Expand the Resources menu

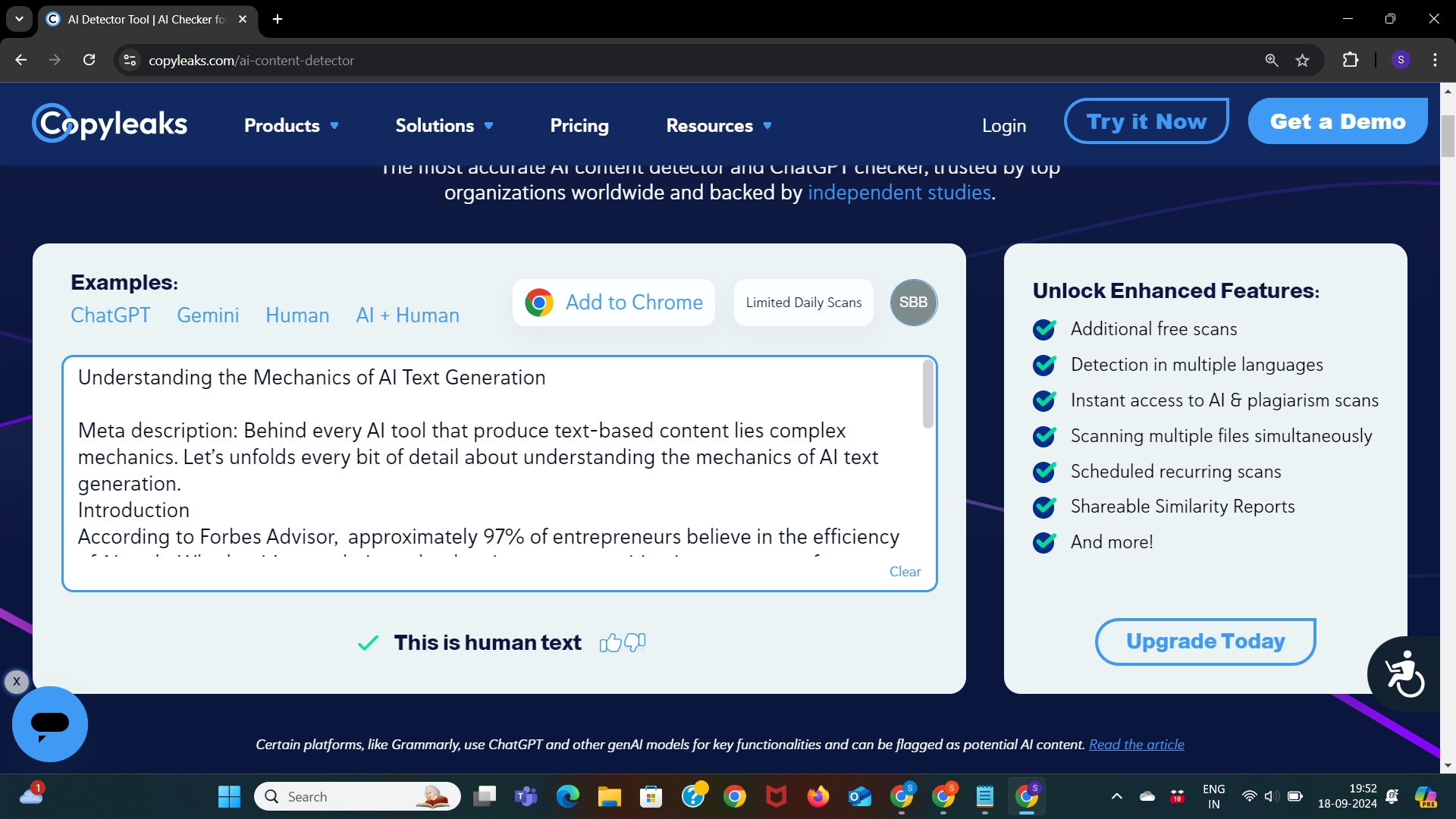click(719, 125)
